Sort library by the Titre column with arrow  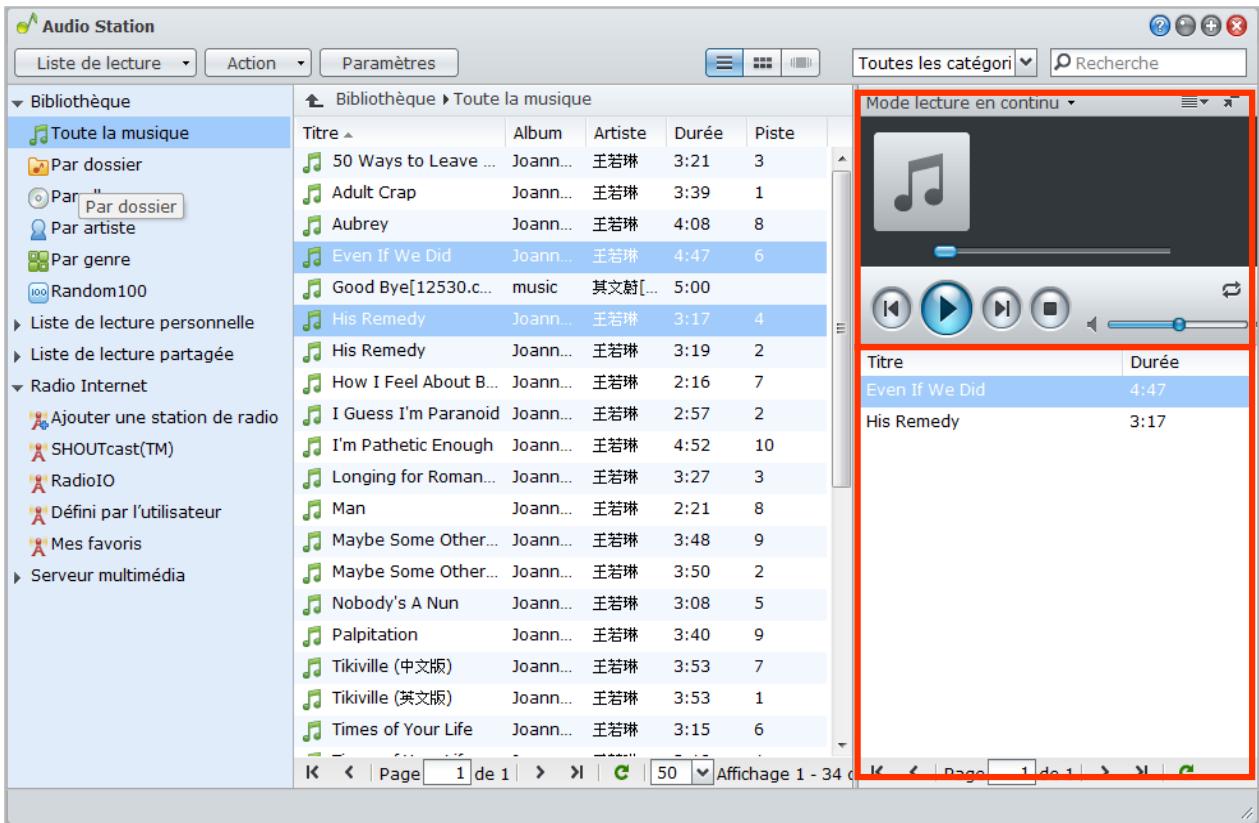point(401,132)
